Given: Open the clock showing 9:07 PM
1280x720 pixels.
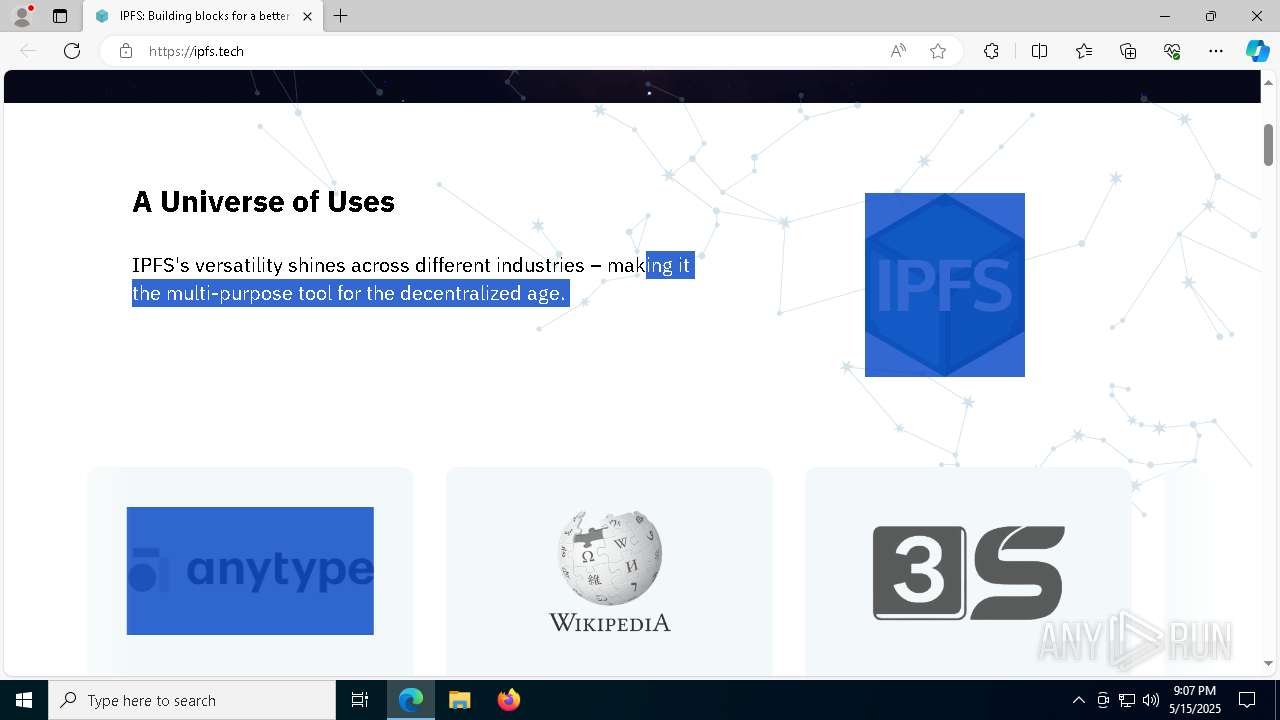Looking at the screenshot, I should 1195,700.
